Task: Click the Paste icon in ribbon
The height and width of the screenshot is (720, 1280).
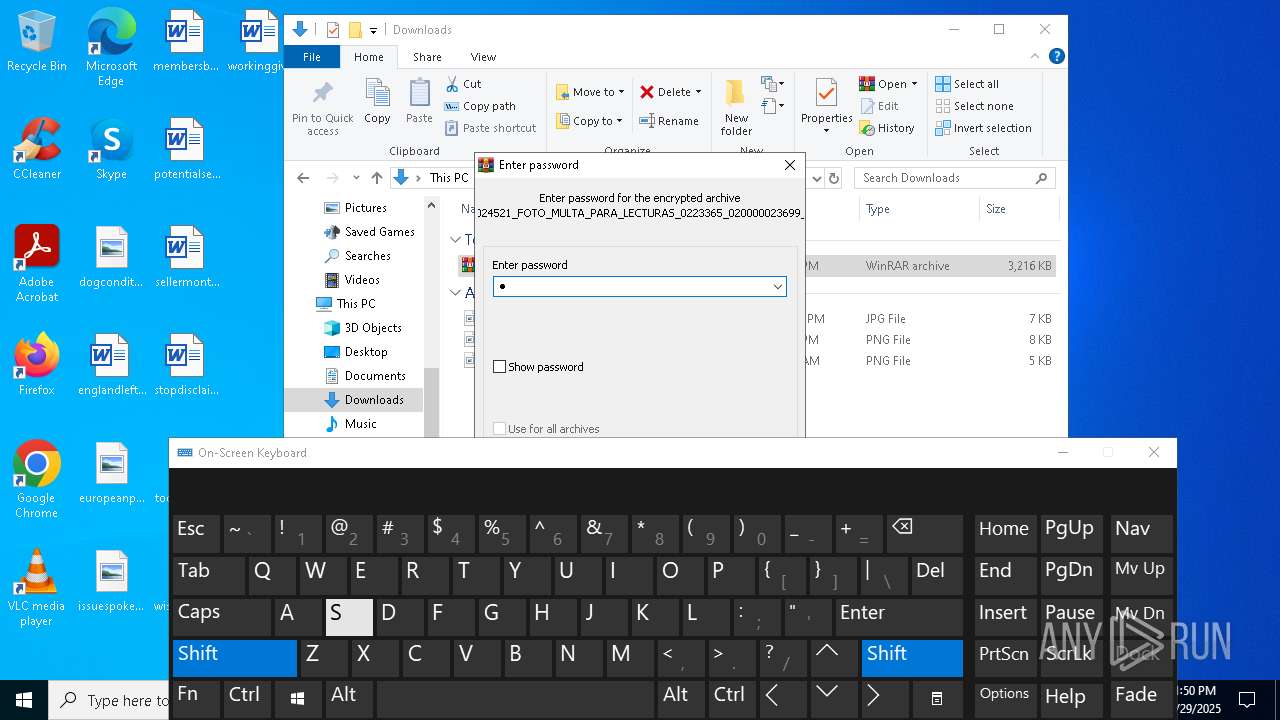Action: pyautogui.click(x=419, y=102)
